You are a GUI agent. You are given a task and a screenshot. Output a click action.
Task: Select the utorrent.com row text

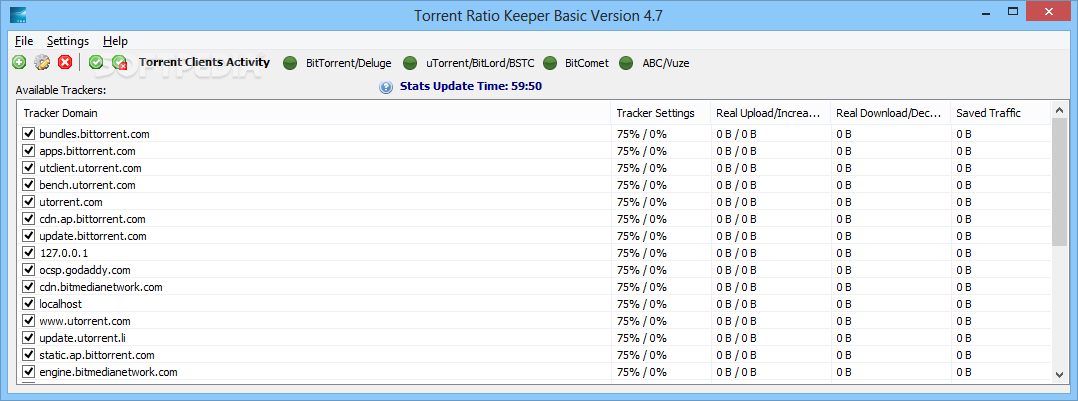[x=71, y=202]
